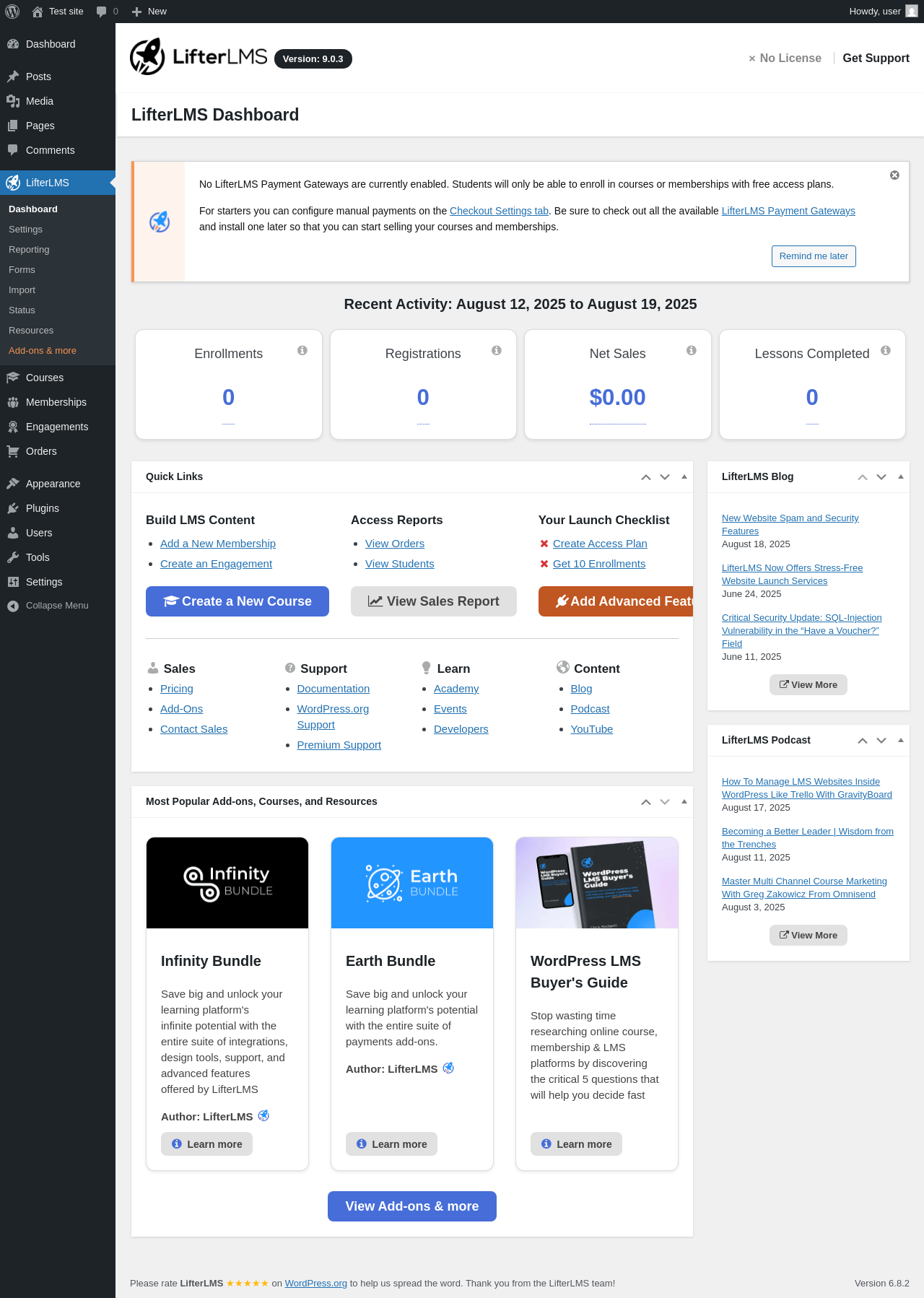Toggle the LifterLMS Blog panel
Screen dimensions: 924x1298
pos(900,476)
